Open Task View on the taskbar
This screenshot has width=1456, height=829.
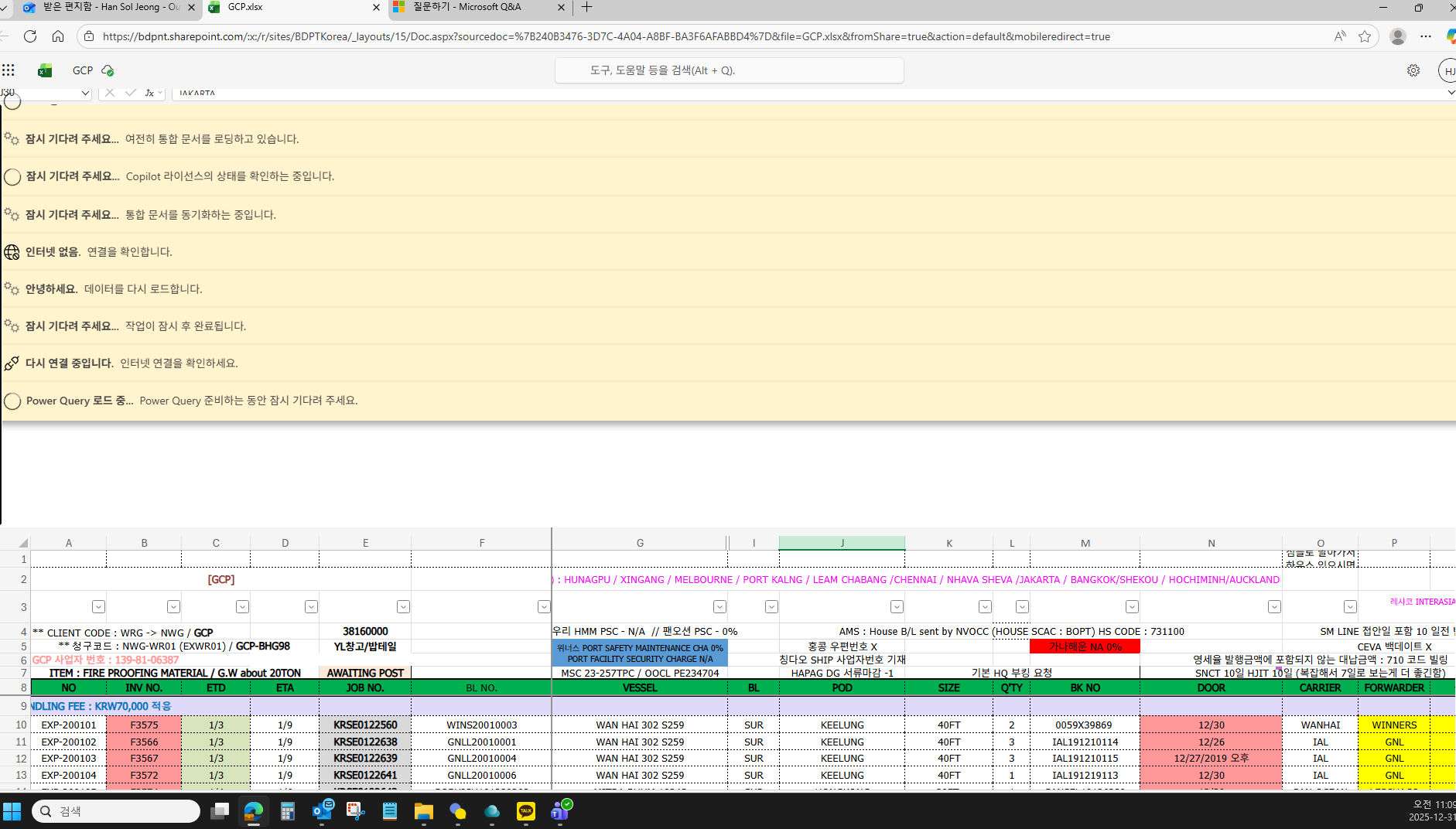click(220, 810)
